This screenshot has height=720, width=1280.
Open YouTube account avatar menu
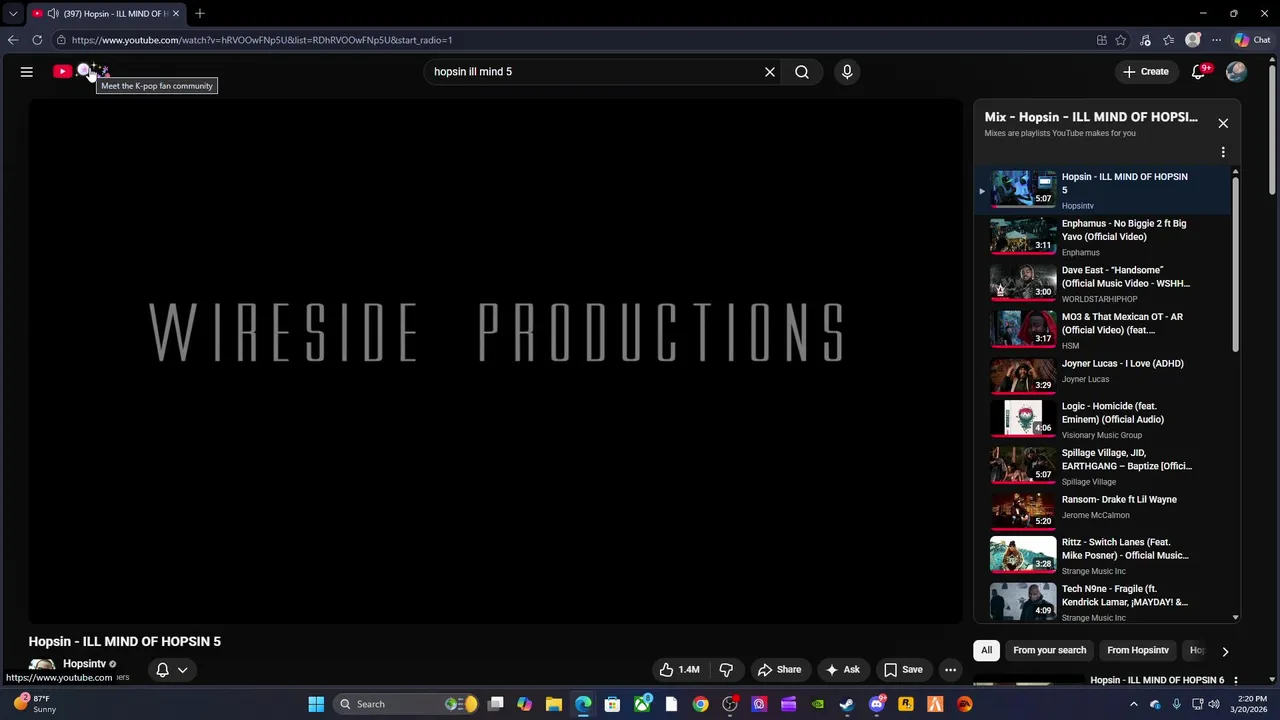[x=1236, y=72]
